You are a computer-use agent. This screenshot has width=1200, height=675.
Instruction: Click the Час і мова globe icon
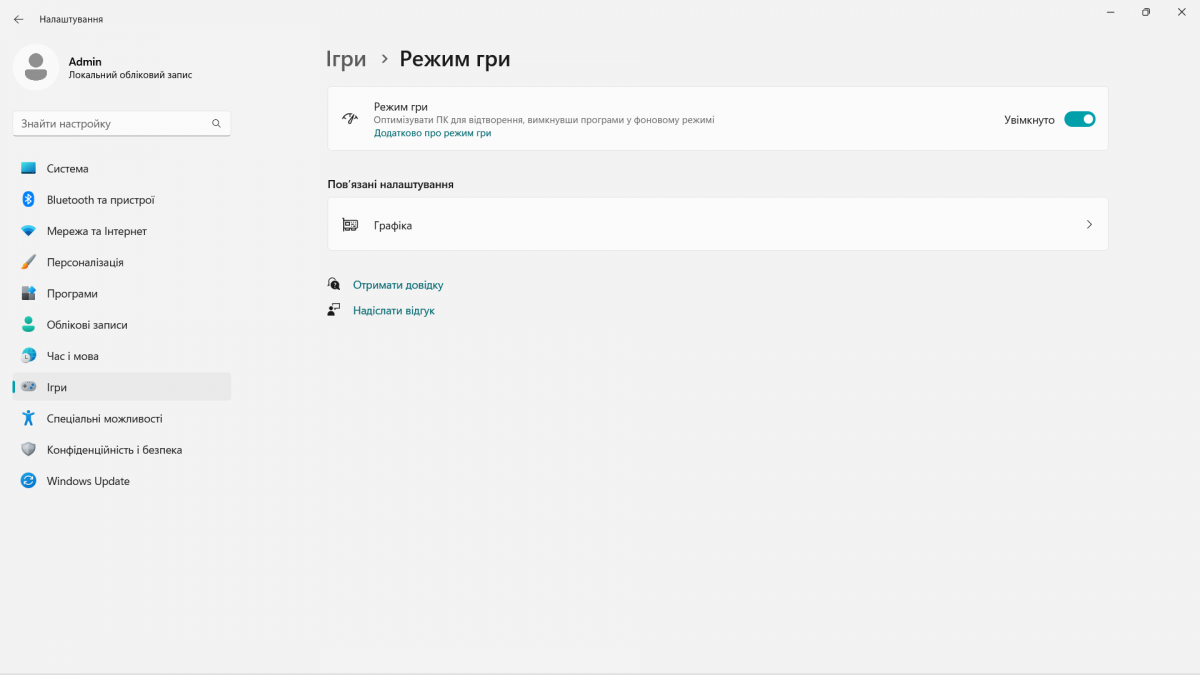(28, 356)
